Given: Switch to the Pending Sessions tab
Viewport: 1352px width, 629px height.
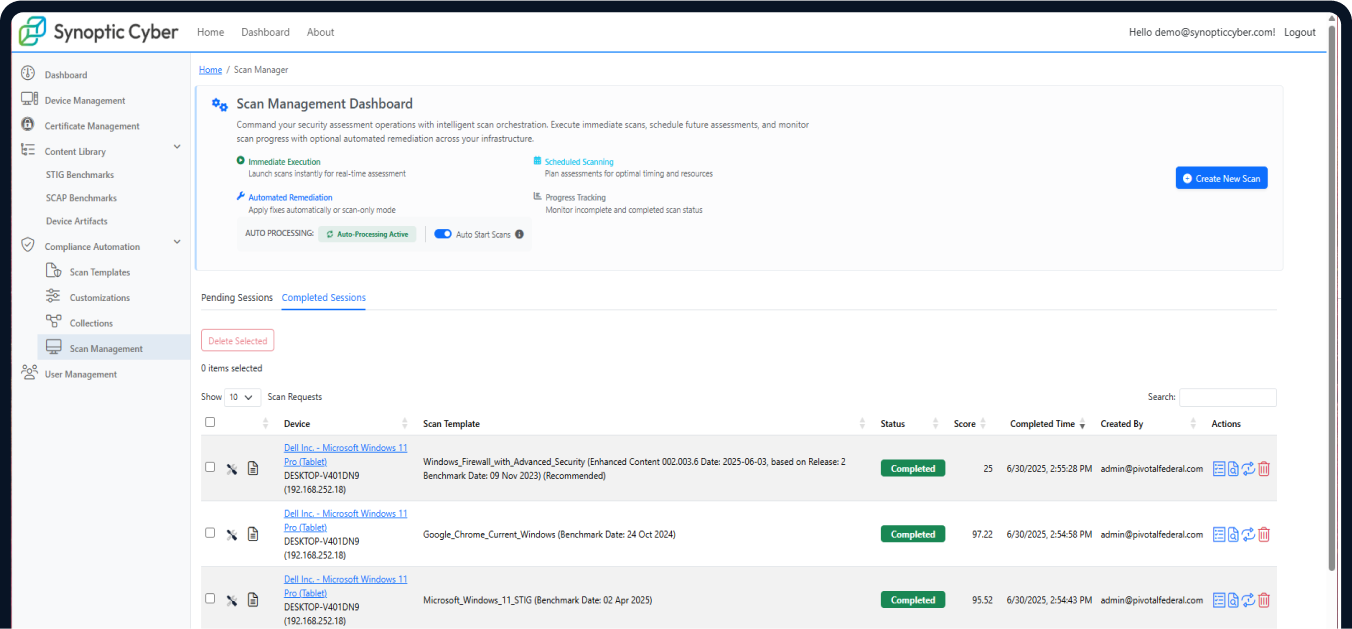Looking at the screenshot, I should pos(237,298).
